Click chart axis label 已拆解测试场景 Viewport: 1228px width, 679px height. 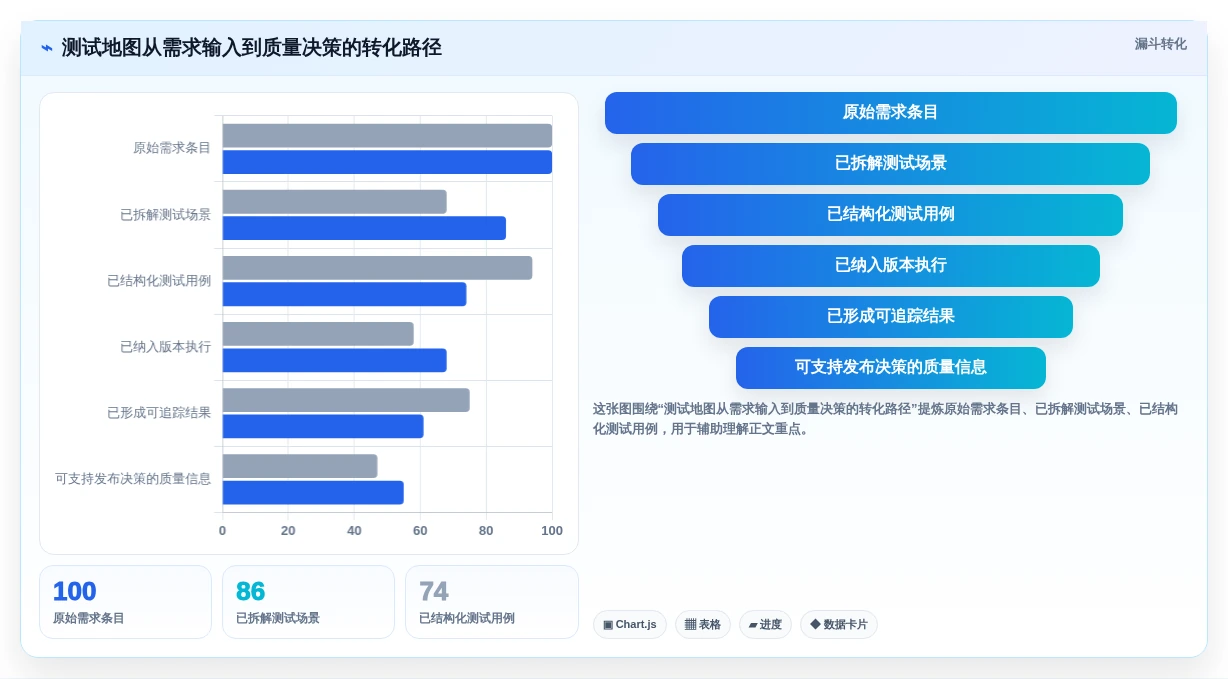click(x=165, y=214)
